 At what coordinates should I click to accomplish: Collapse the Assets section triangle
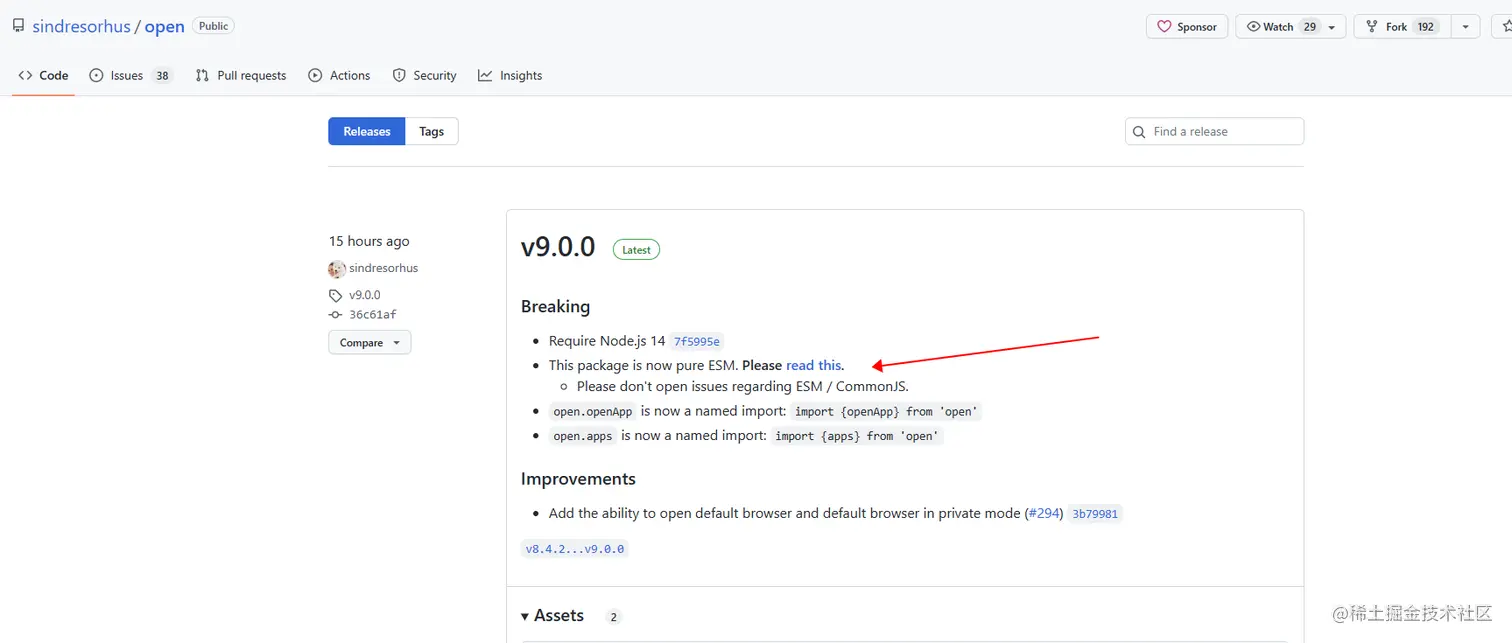[526, 616]
